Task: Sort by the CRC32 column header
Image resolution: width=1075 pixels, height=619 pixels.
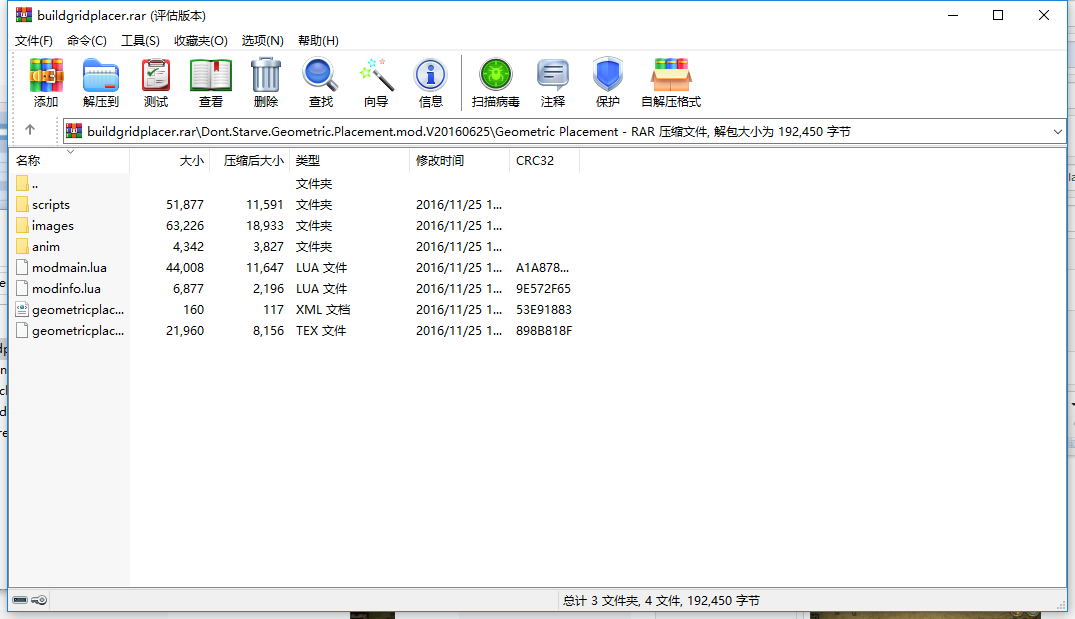Action: 544,160
